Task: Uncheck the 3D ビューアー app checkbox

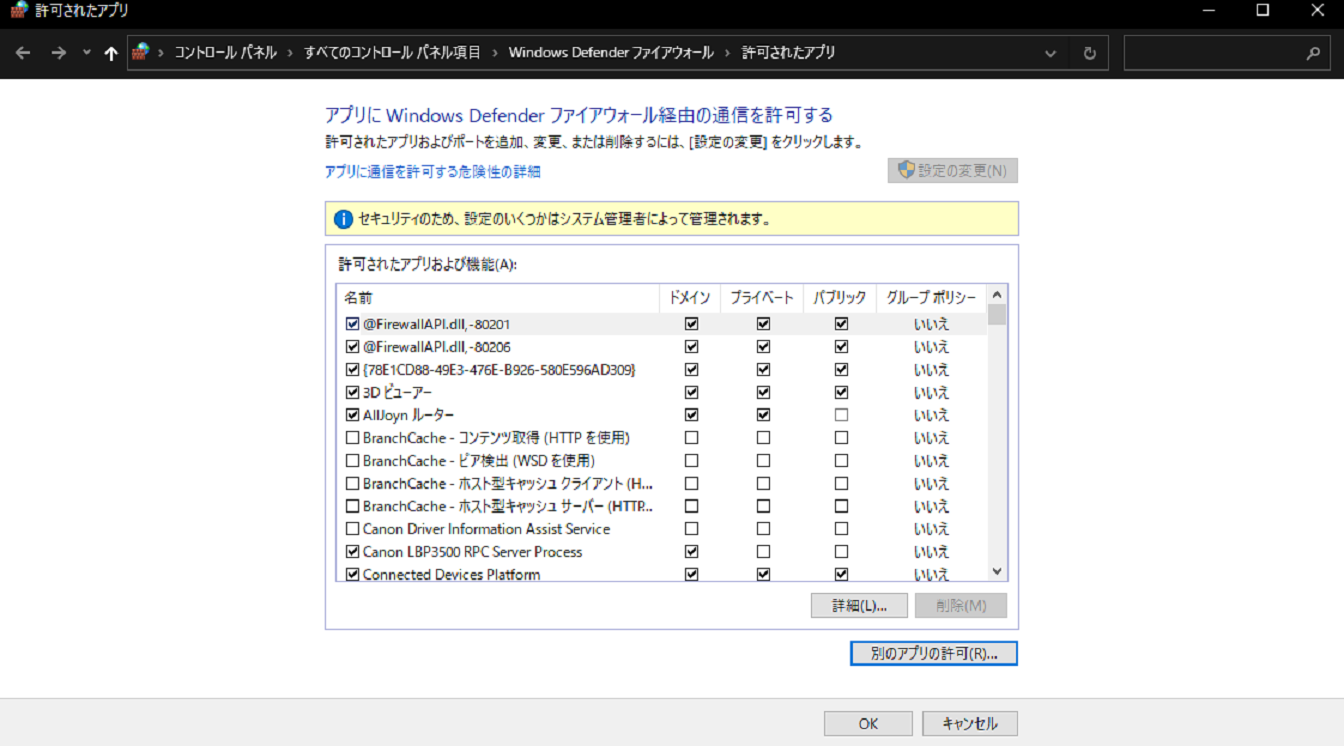Action: coord(352,392)
